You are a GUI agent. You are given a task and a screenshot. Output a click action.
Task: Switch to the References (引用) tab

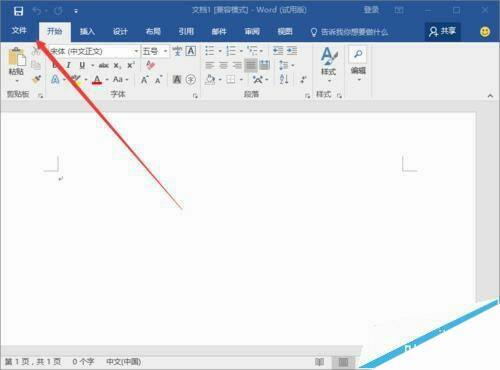[x=186, y=32]
